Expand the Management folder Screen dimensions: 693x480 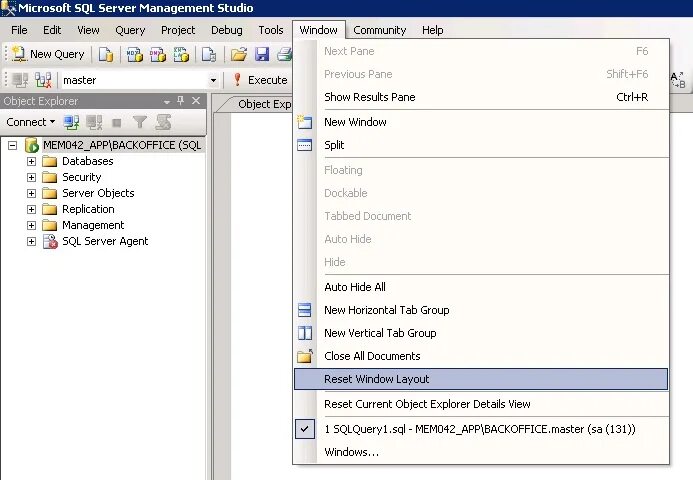(31, 225)
